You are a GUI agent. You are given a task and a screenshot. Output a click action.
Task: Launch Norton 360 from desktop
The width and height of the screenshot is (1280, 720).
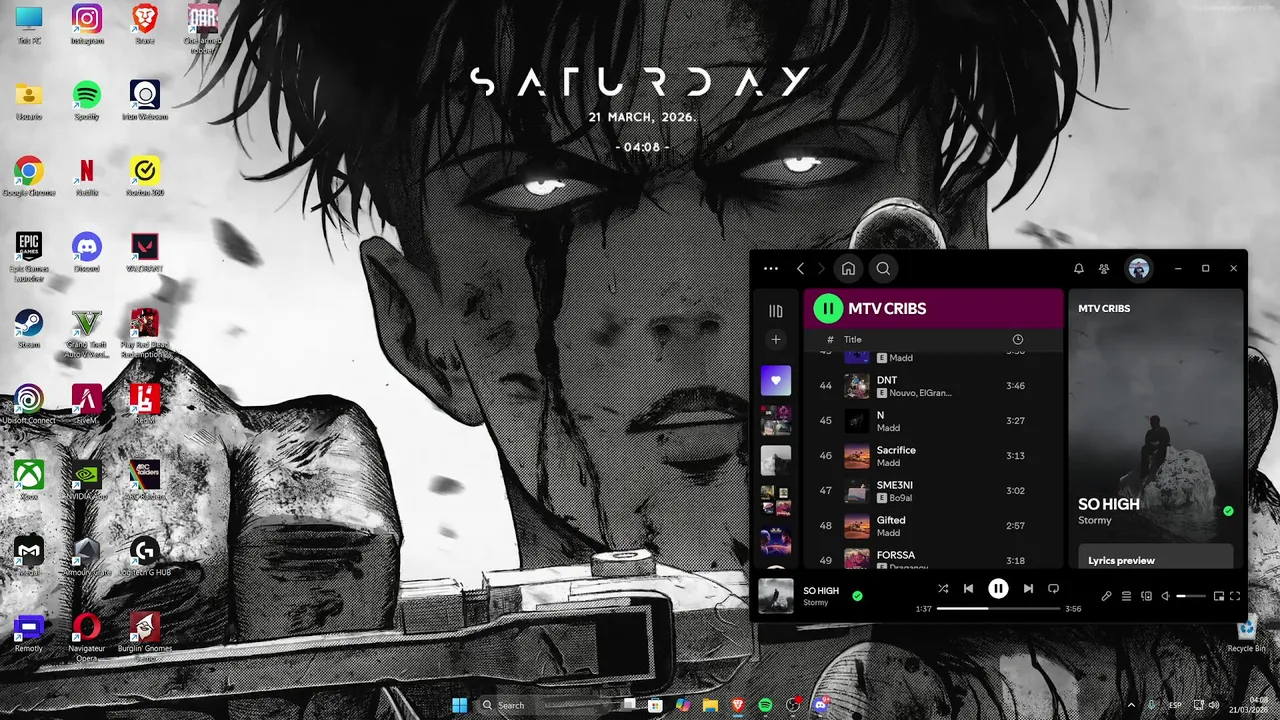145,176
